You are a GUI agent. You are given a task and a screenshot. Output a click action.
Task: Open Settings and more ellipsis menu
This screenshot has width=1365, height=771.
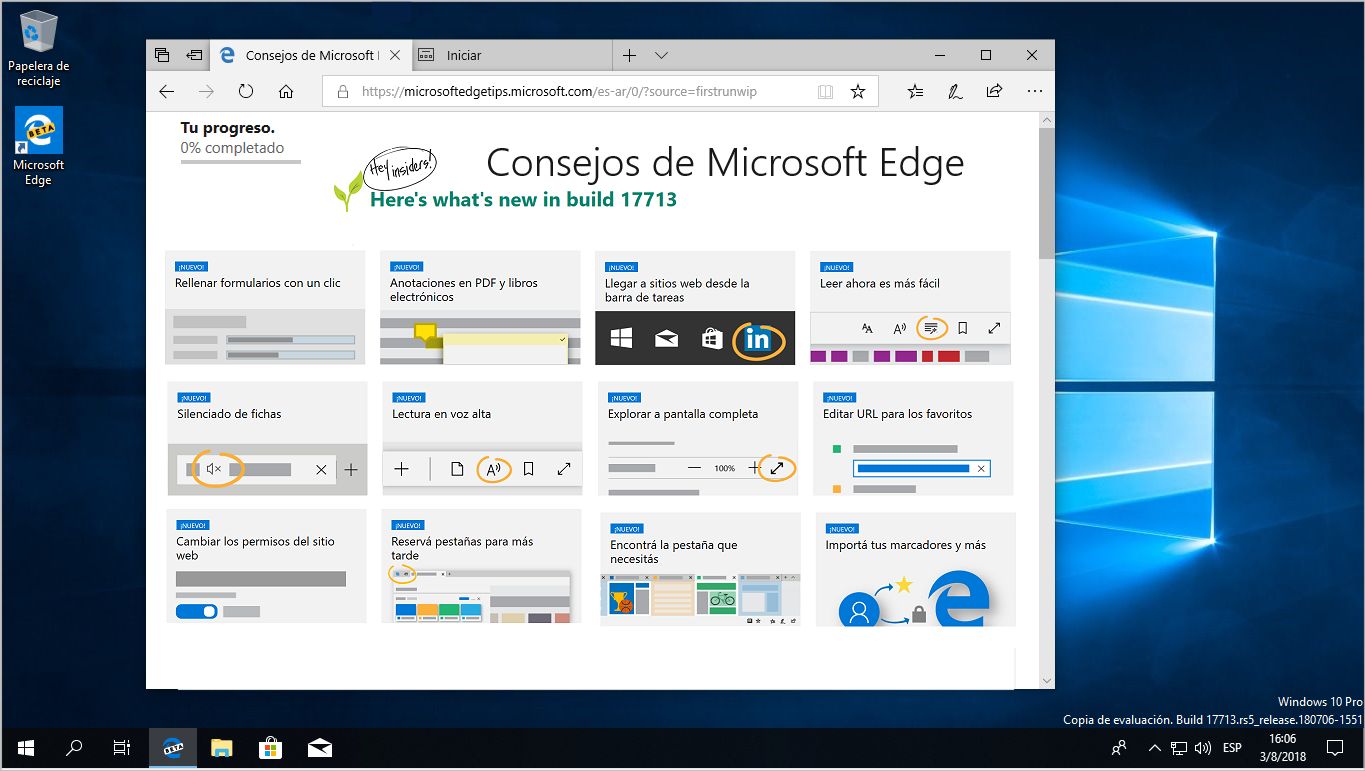[x=1034, y=91]
